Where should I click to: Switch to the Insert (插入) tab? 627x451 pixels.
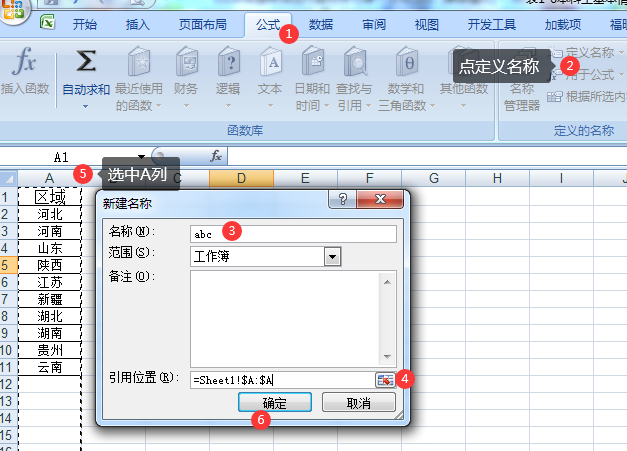click(138, 24)
